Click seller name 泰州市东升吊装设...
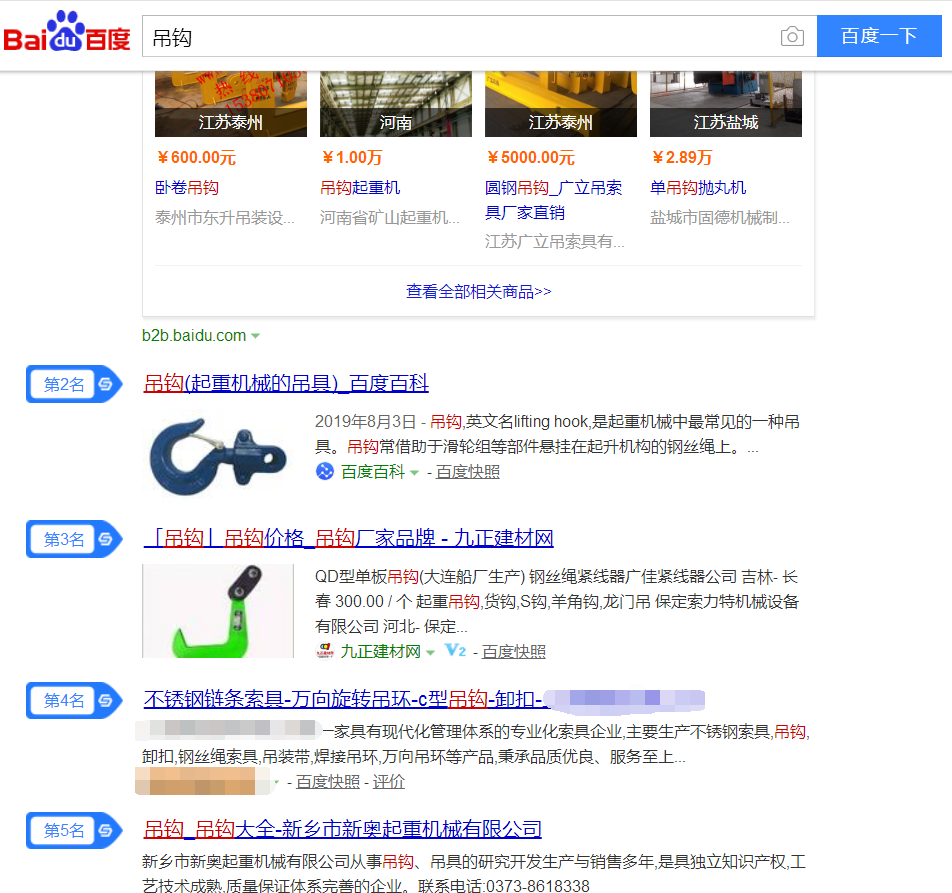 pos(225,217)
